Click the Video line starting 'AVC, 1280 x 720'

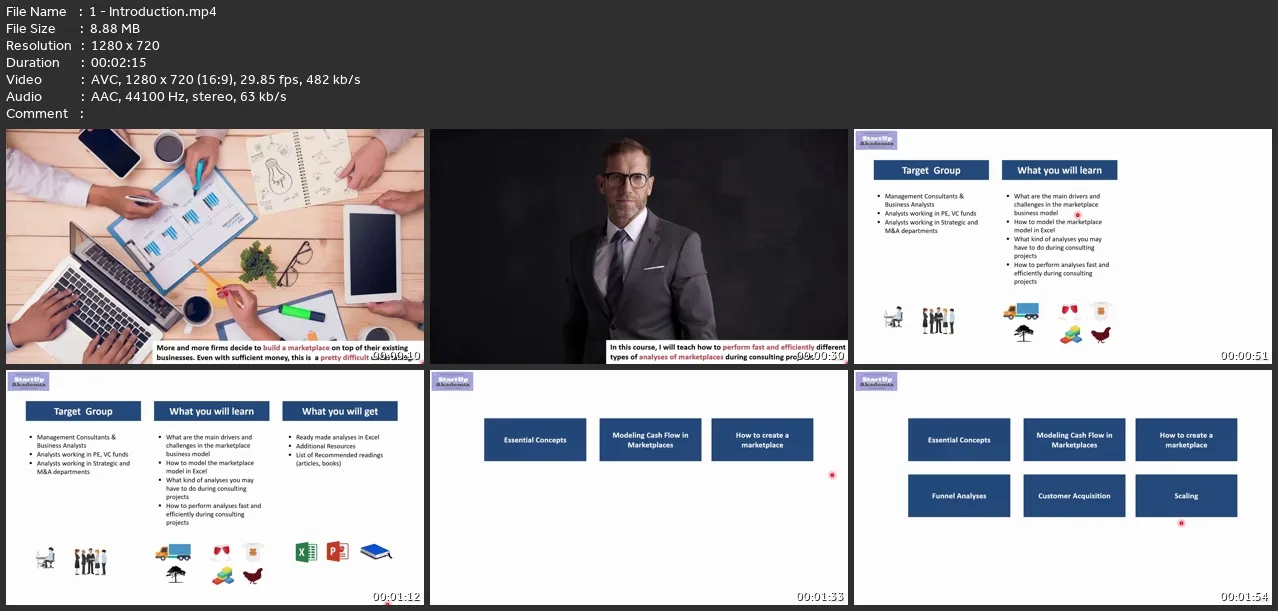pyautogui.click(x=225, y=80)
